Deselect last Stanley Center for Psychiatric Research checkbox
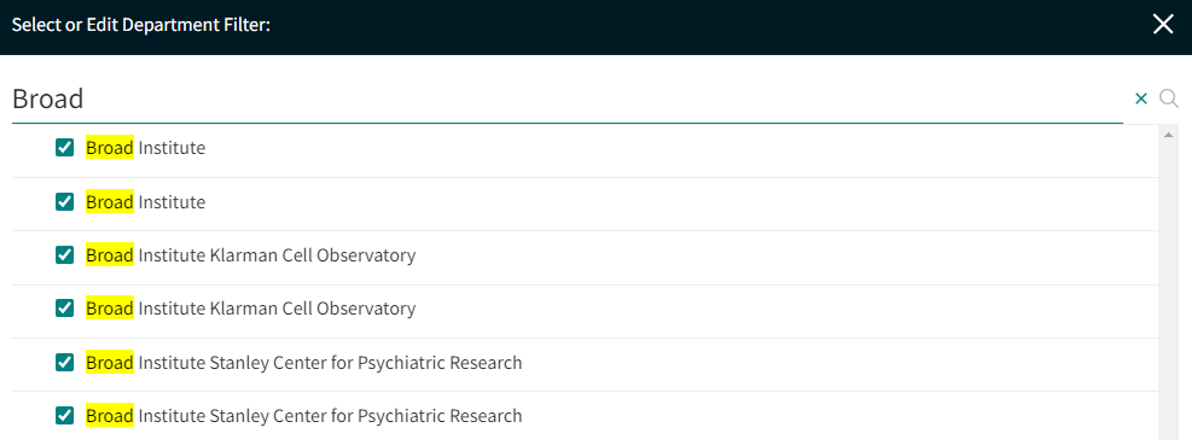The height and width of the screenshot is (440, 1192). (65, 416)
